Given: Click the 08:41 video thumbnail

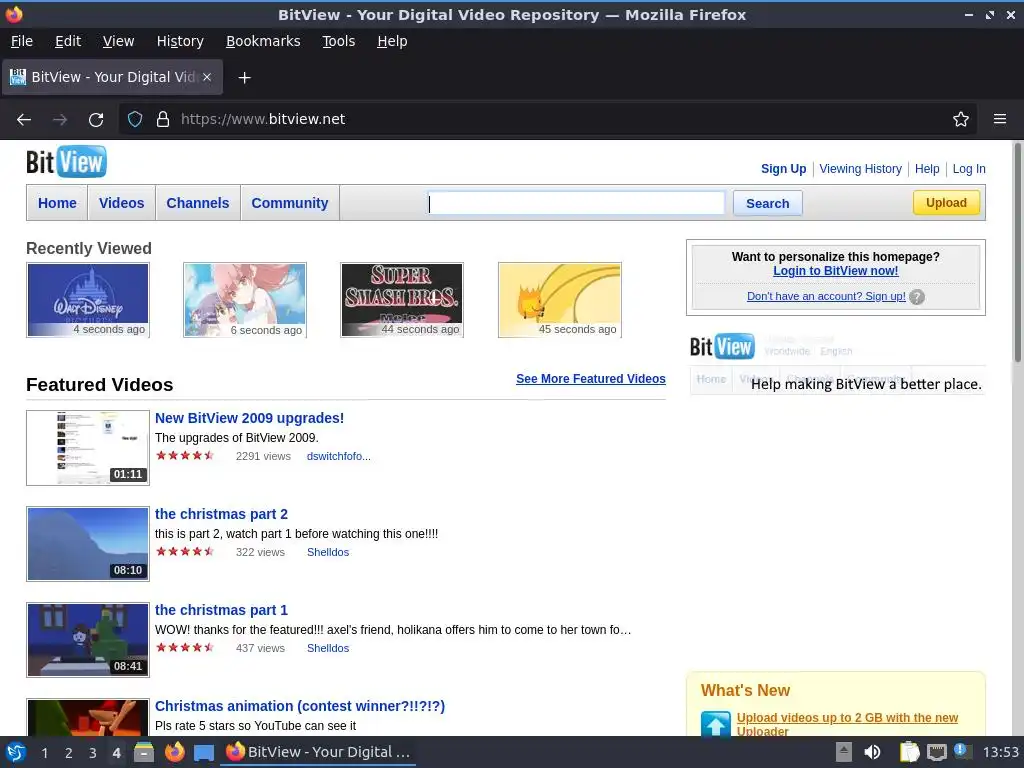Looking at the screenshot, I should (88, 640).
